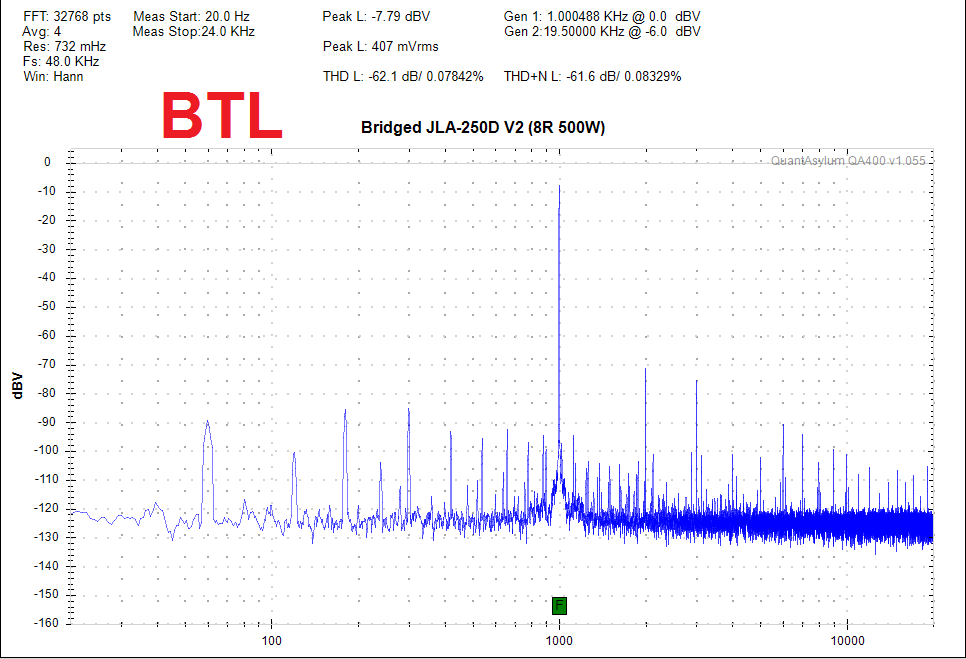Click the dBV vertical axis label

tap(17, 386)
